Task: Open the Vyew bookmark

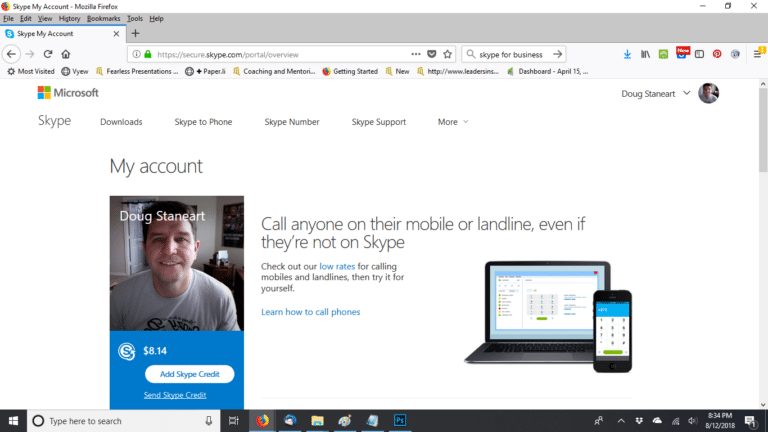Action: (74, 72)
